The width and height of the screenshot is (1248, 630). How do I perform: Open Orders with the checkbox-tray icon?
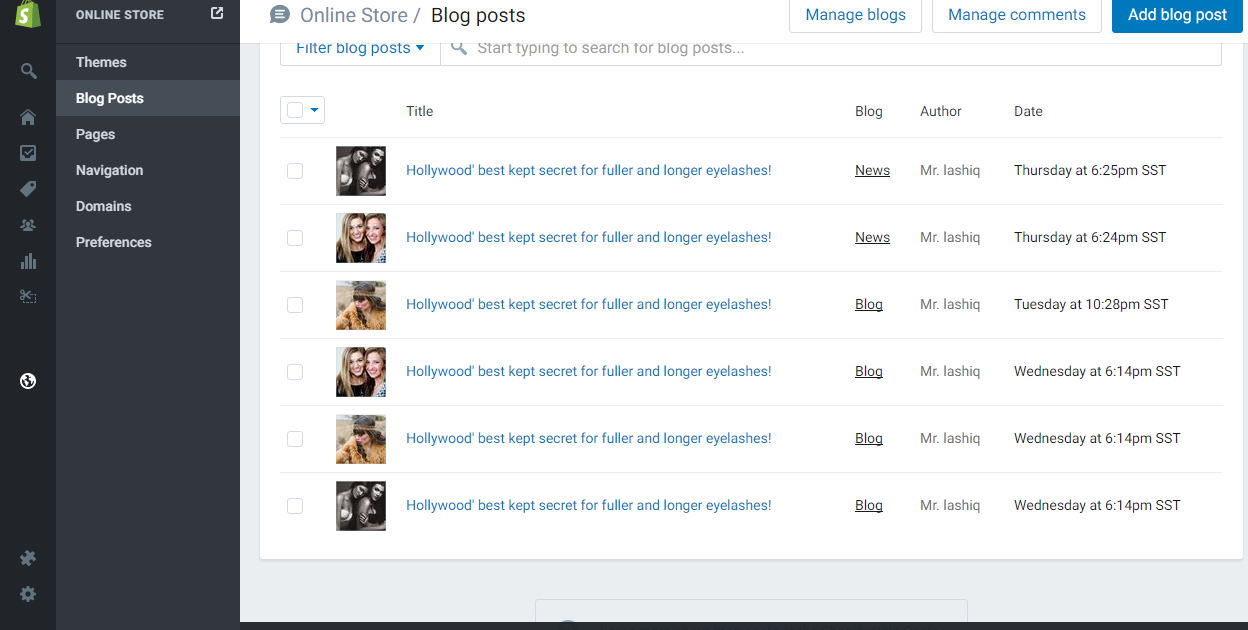click(x=28, y=153)
